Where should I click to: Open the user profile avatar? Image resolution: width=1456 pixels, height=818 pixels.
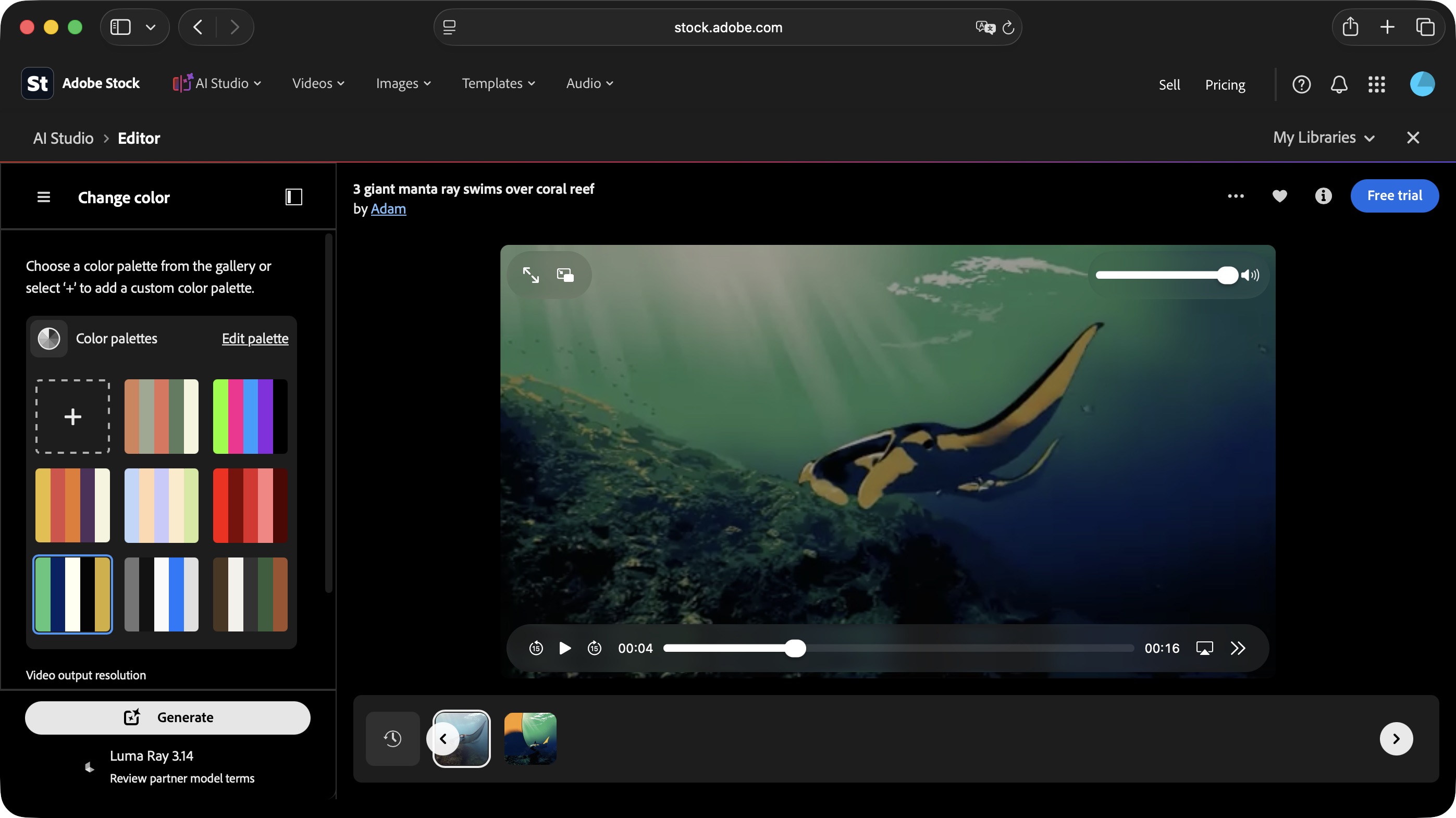(1422, 84)
